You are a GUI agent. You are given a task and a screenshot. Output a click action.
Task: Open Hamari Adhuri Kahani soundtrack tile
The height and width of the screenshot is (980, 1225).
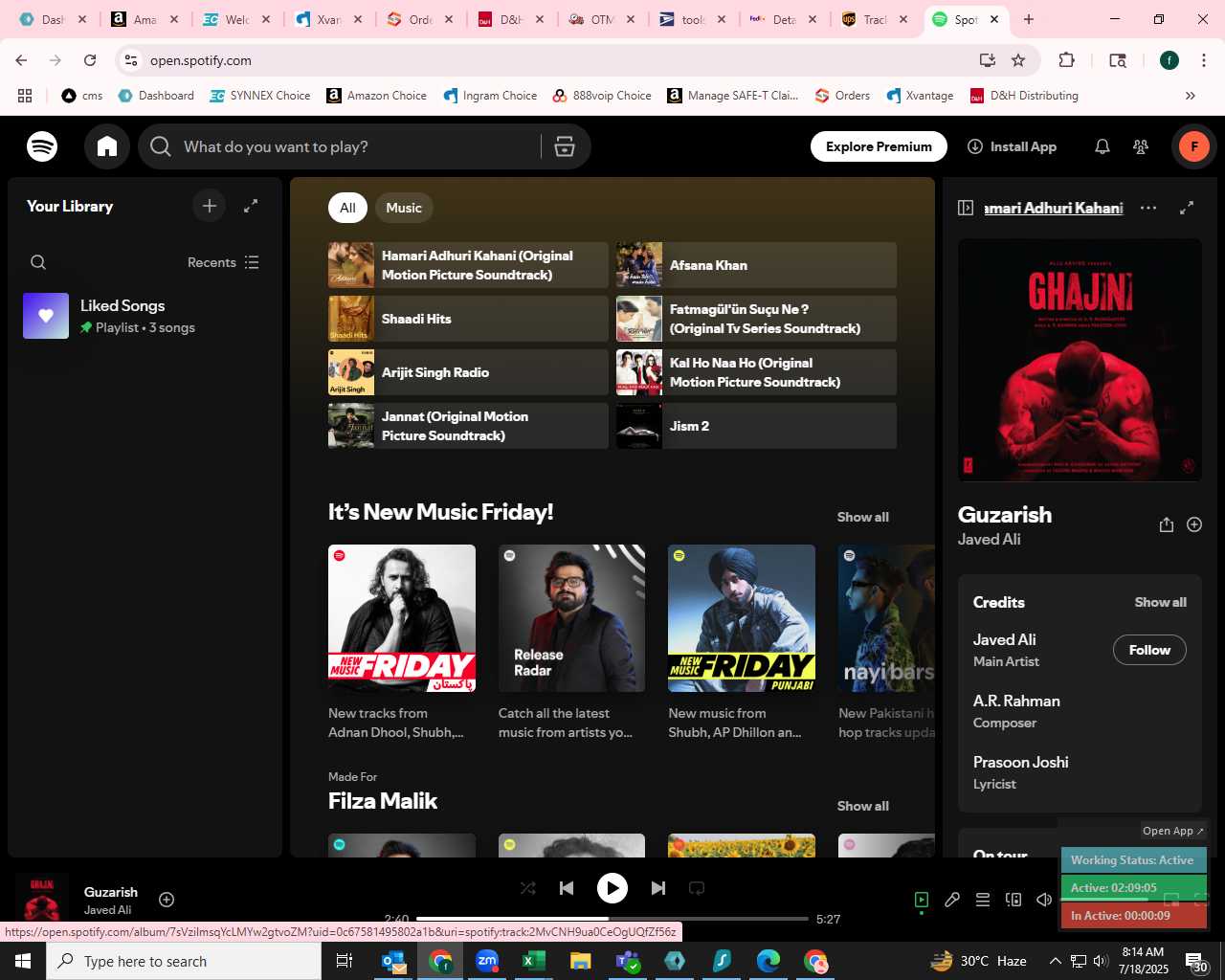(468, 265)
